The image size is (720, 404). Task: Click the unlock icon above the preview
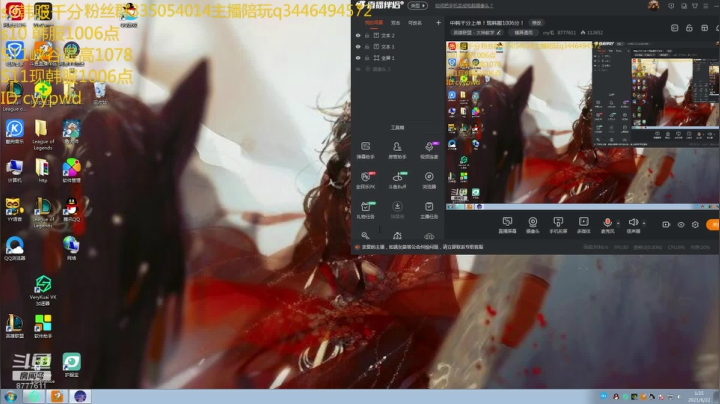coord(689,28)
